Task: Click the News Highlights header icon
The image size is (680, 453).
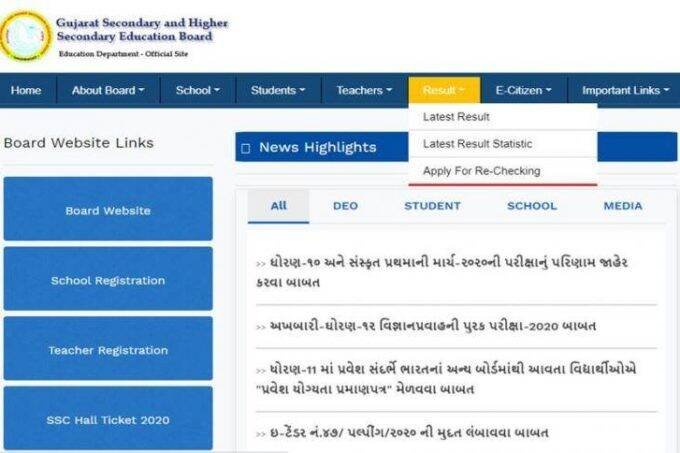Action: coord(246,148)
